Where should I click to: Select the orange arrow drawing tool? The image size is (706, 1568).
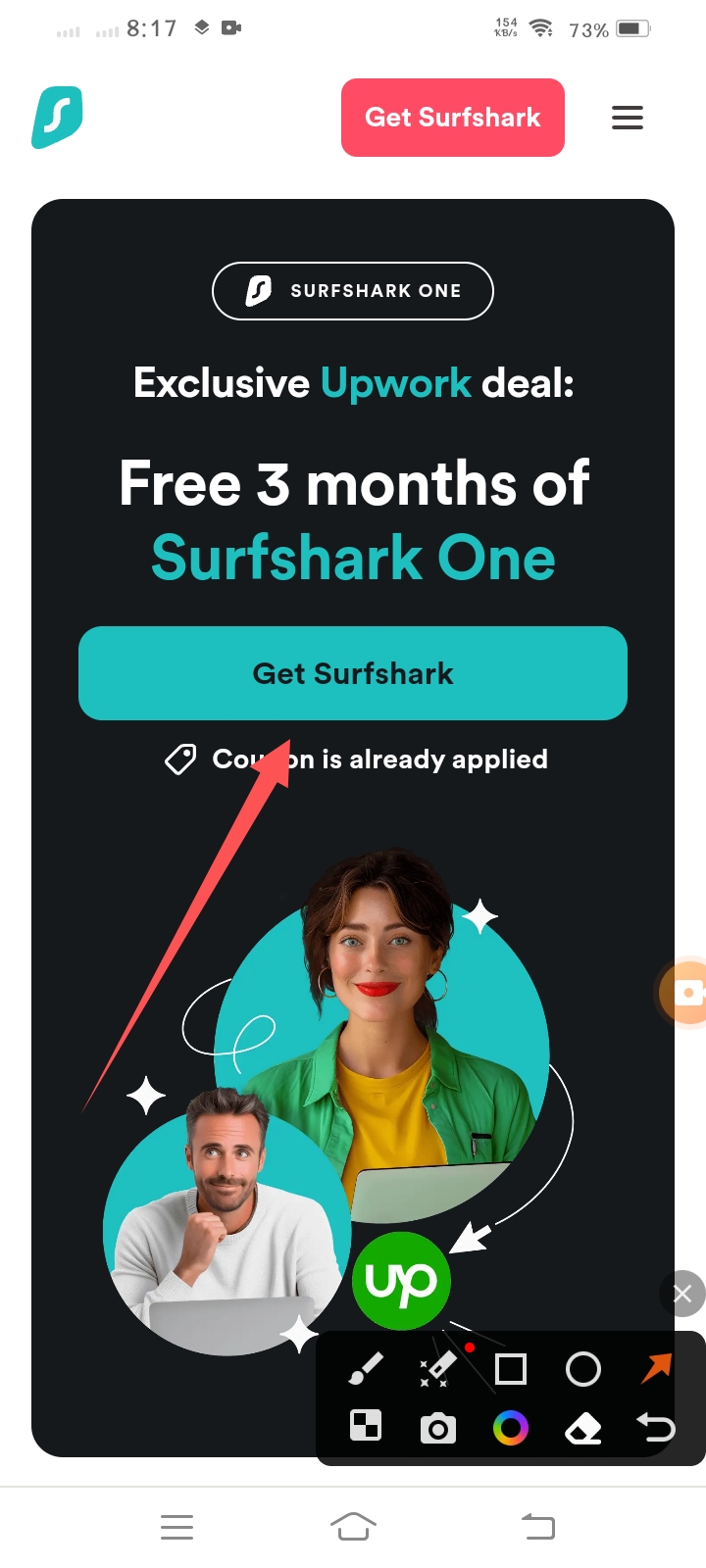click(656, 1368)
